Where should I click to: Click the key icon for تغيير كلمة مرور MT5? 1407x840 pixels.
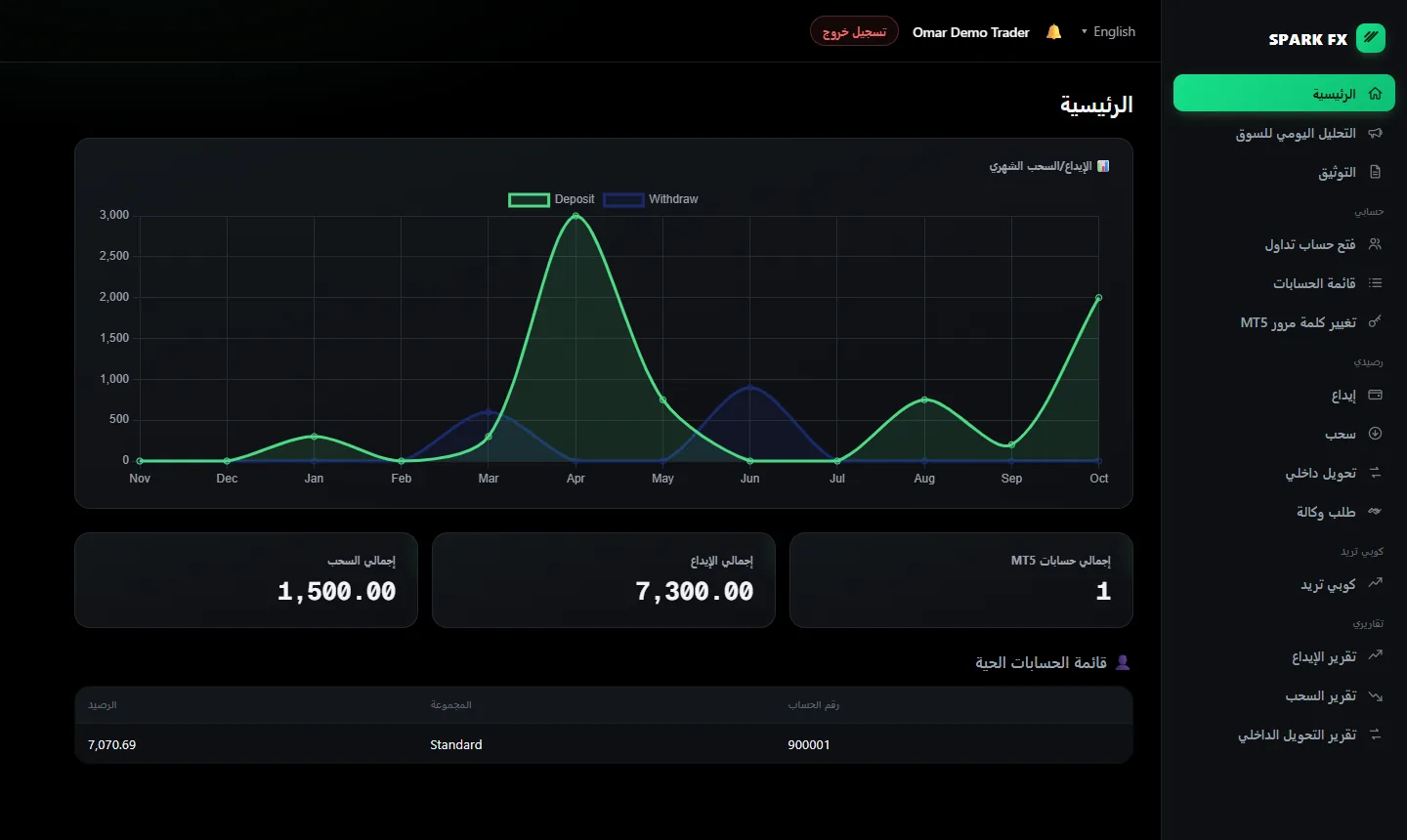[1376, 321]
